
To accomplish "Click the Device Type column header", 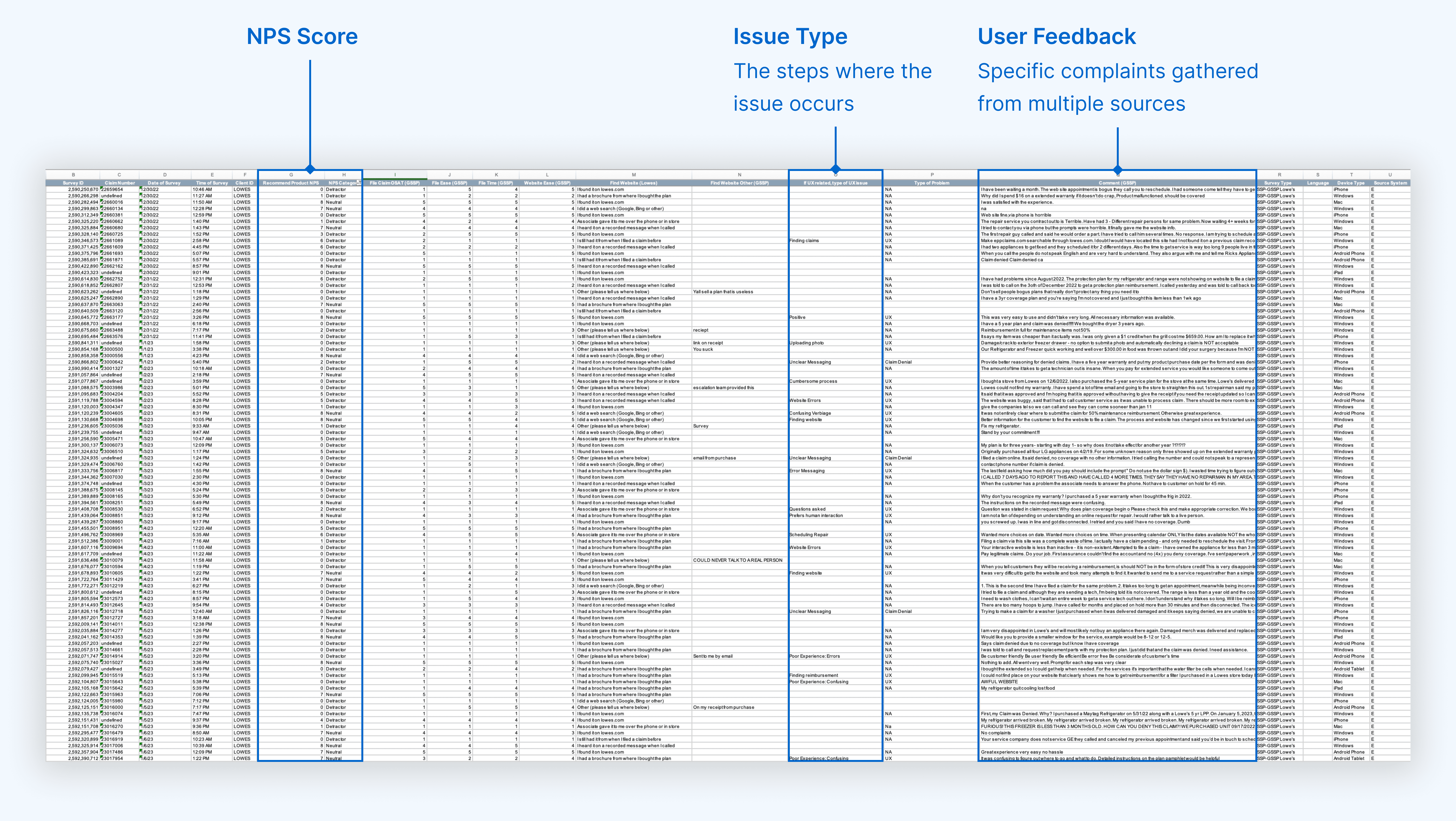I will (x=1351, y=183).
